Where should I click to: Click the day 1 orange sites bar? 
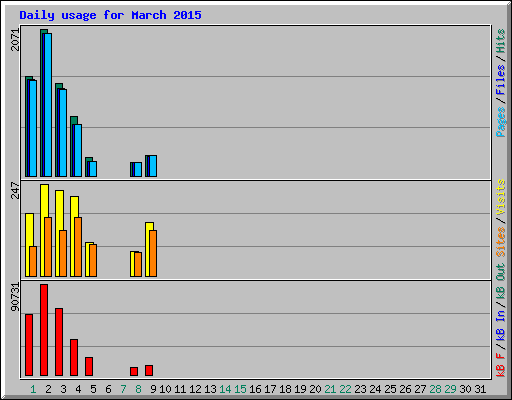(33, 262)
